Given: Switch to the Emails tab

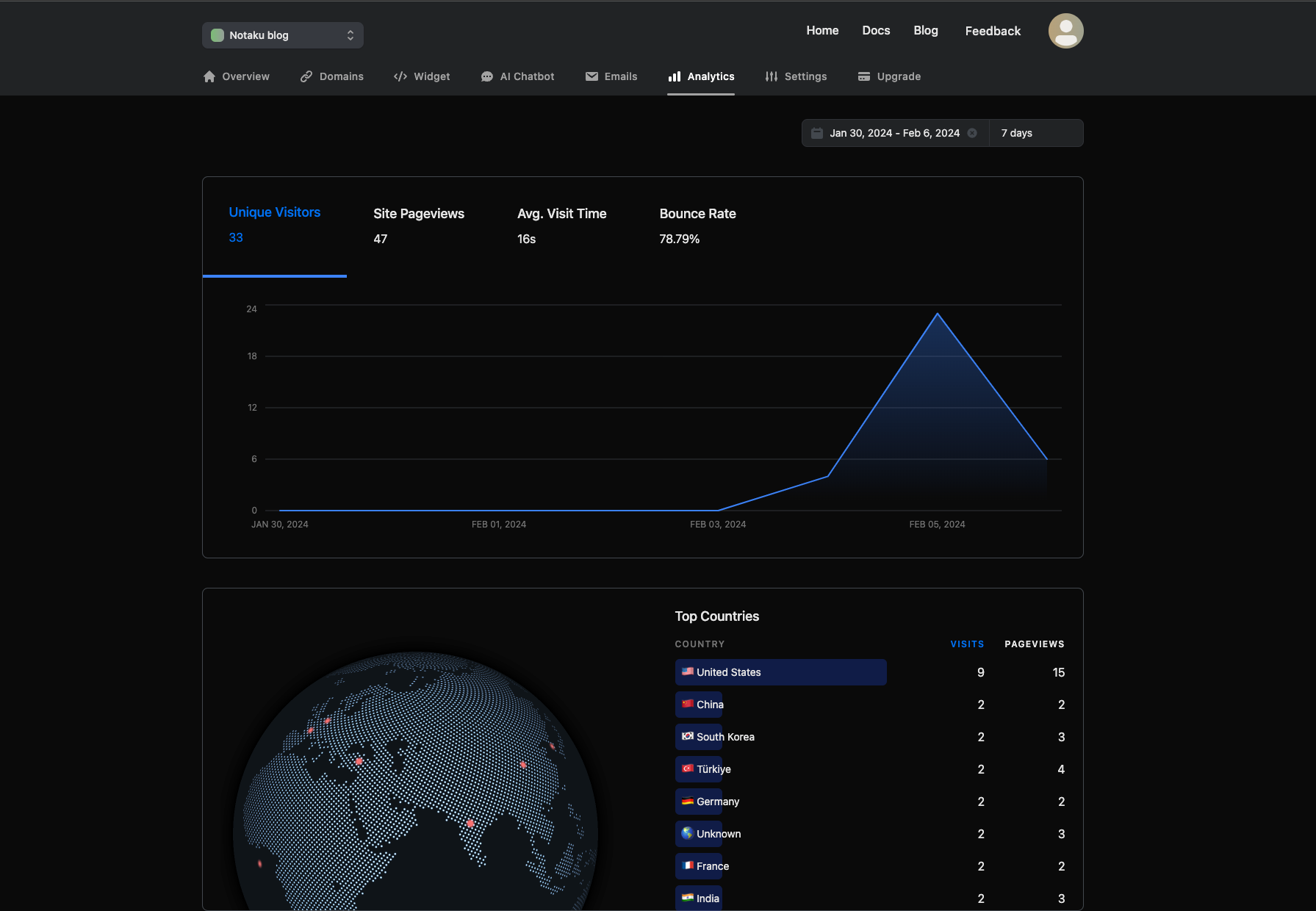Looking at the screenshot, I should click(x=611, y=76).
